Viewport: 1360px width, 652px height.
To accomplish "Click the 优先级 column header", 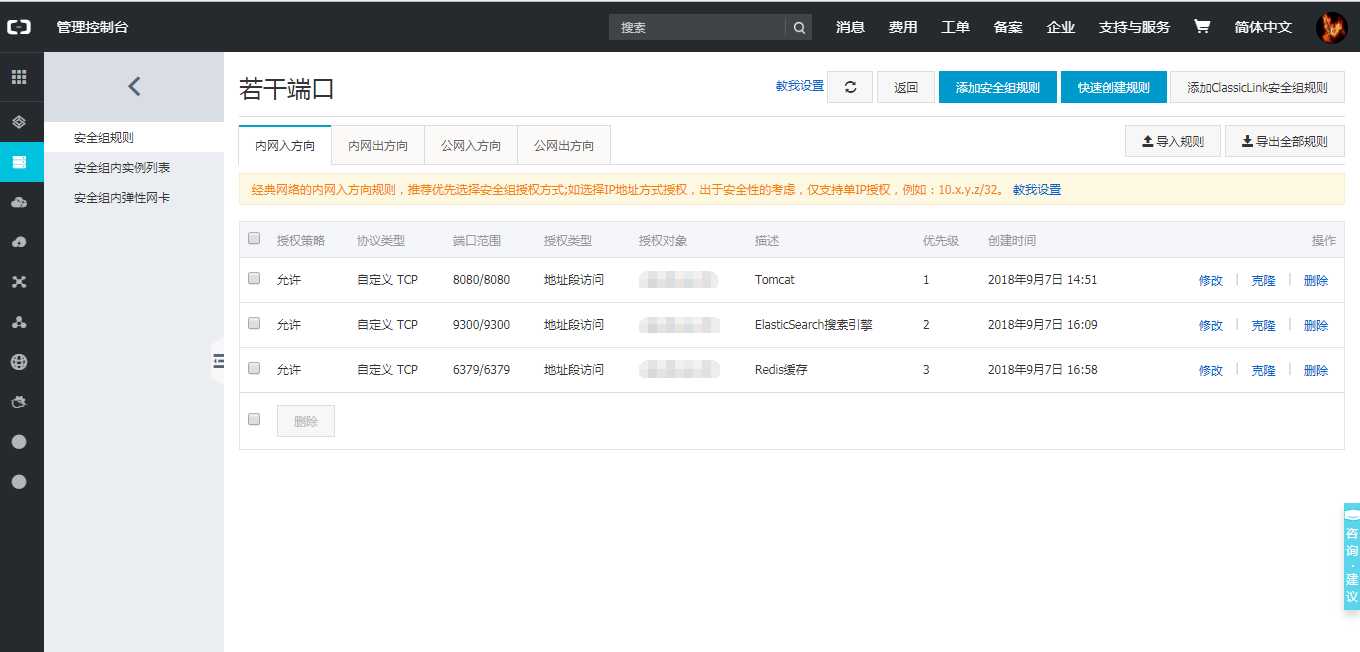I will 941,241.
